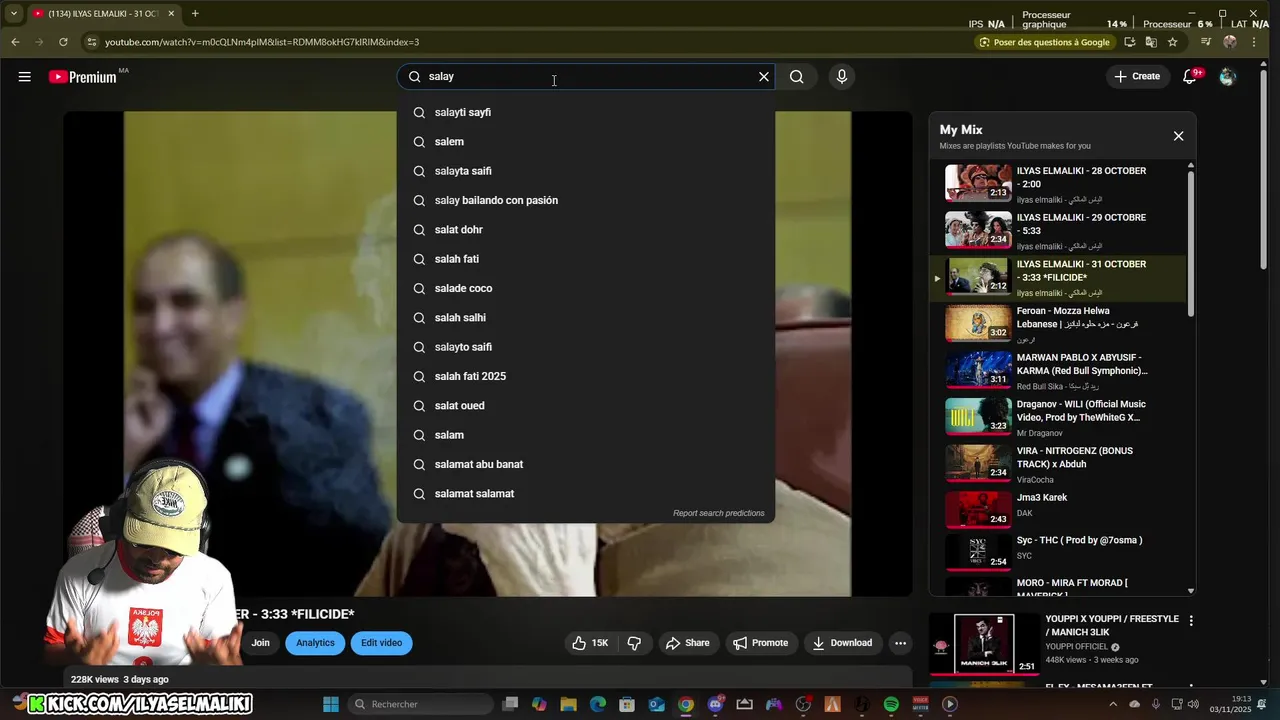This screenshot has height=720, width=1280.
Task: Choose suggestion "salayti sayfi"
Action: tap(586, 112)
